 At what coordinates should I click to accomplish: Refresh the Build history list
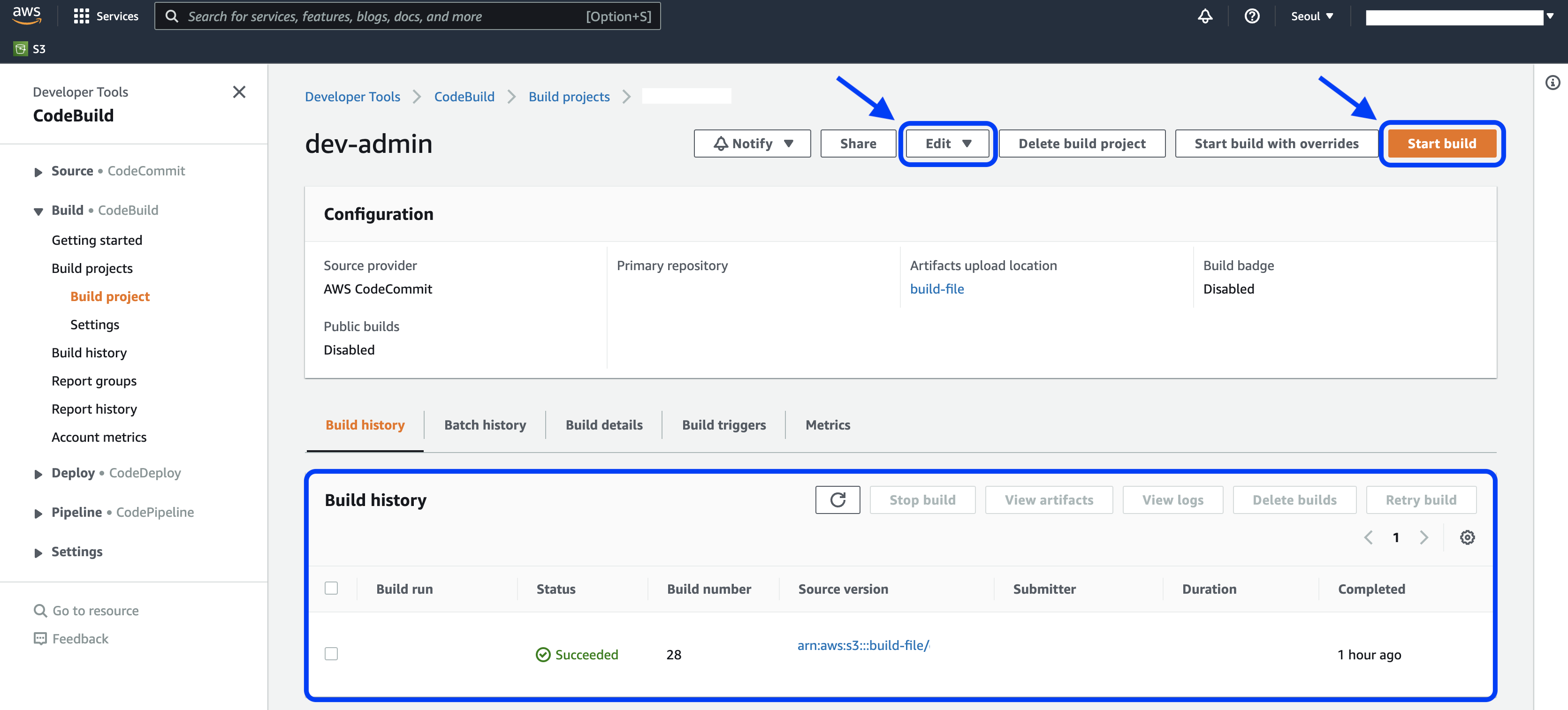click(837, 499)
